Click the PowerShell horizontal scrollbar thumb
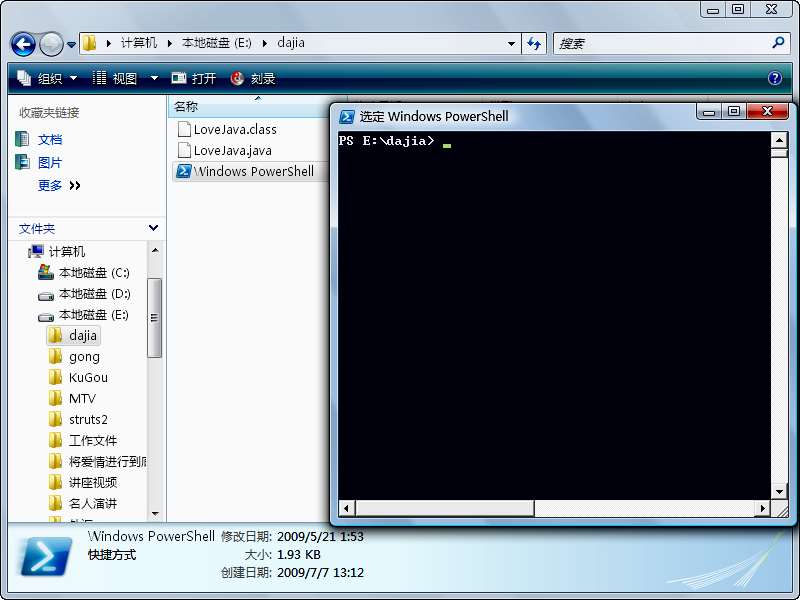This screenshot has width=800, height=600. click(x=445, y=508)
